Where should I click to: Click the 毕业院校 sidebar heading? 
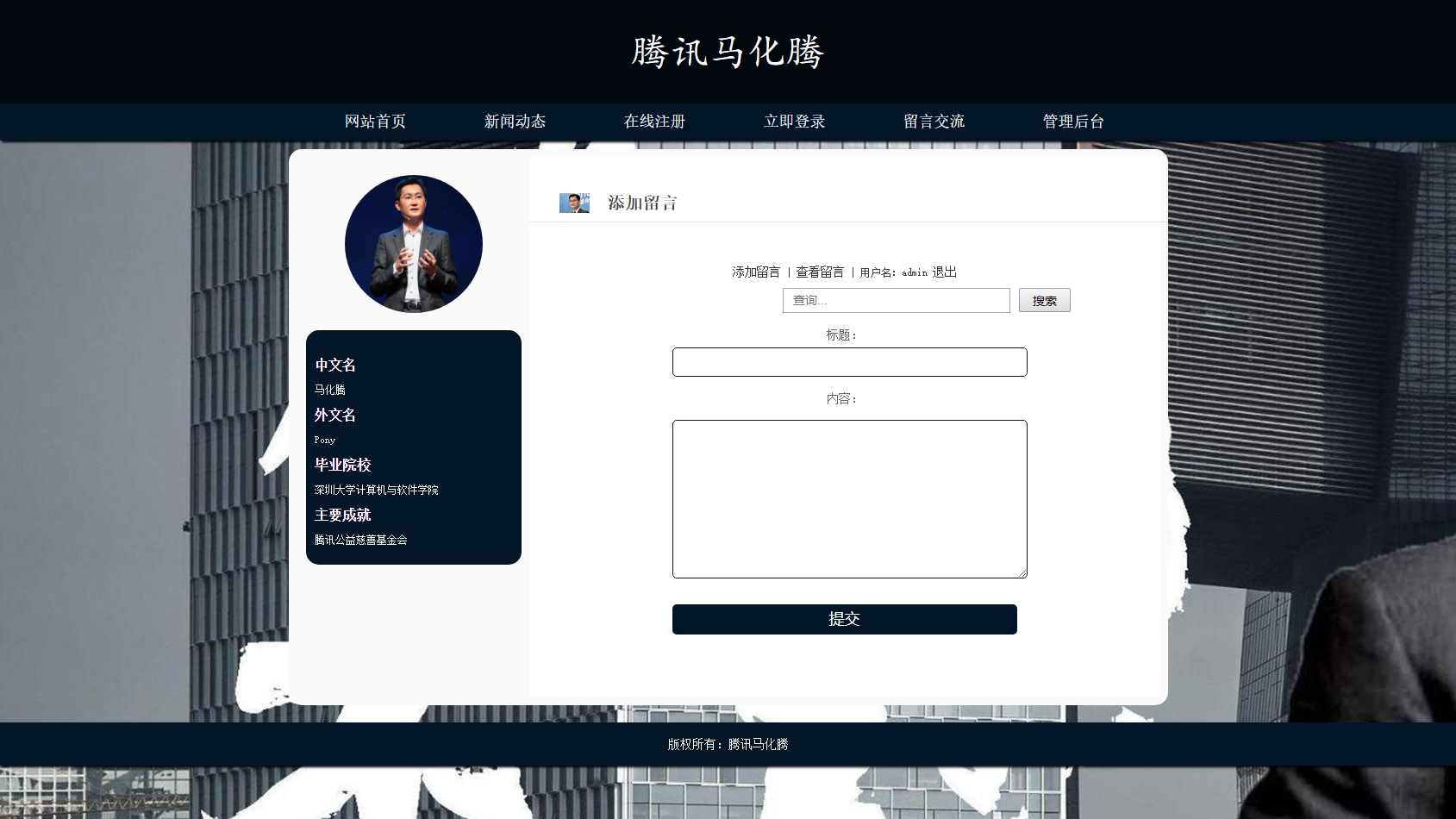pyautogui.click(x=342, y=465)
